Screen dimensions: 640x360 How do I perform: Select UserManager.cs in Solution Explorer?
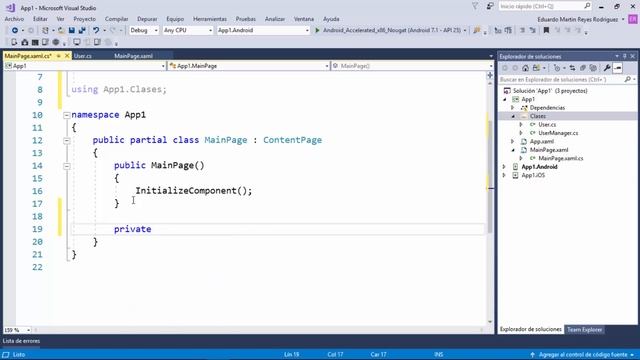tap(558, 133)
